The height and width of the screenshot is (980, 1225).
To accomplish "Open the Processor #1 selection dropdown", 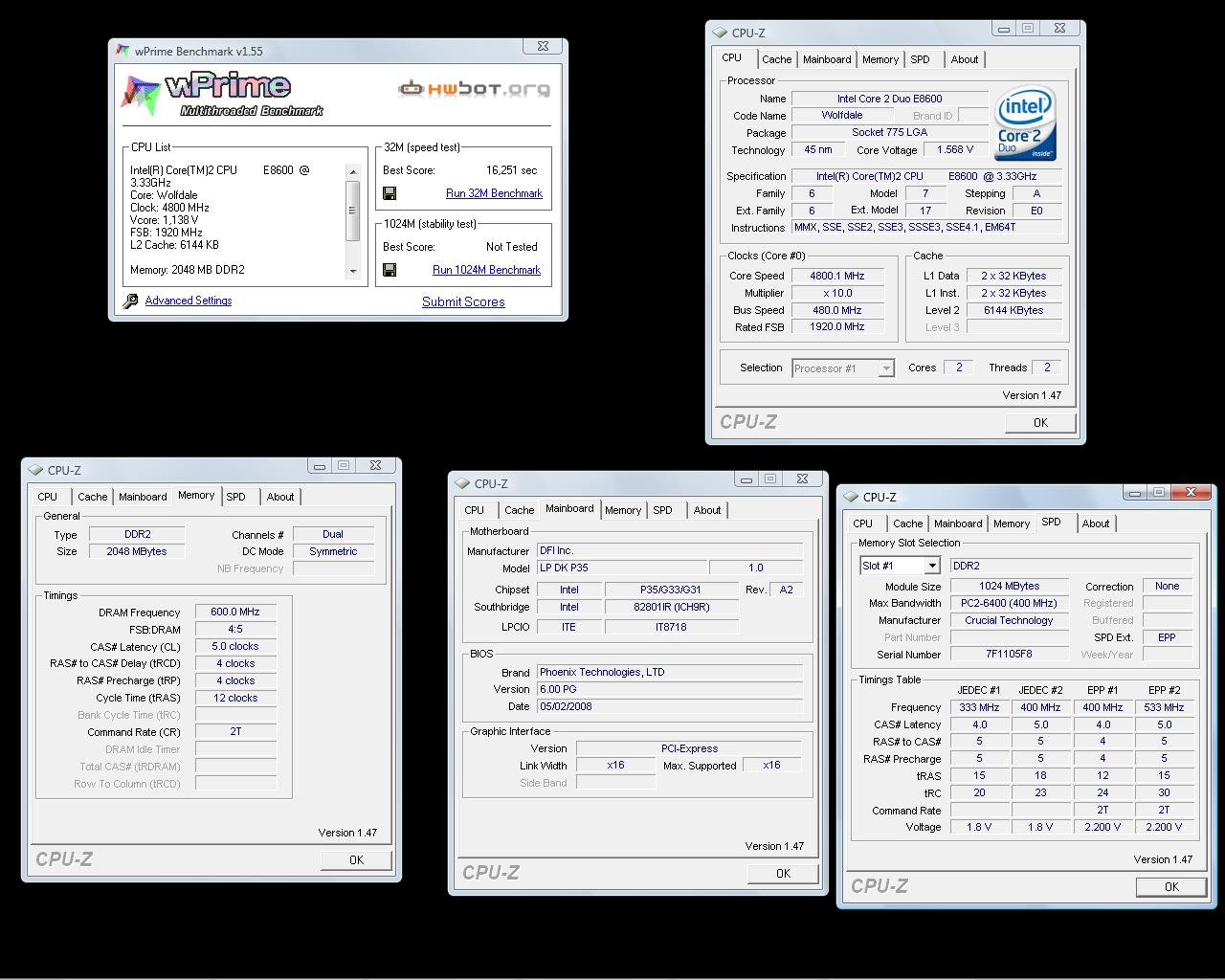I will click(886, 368).
